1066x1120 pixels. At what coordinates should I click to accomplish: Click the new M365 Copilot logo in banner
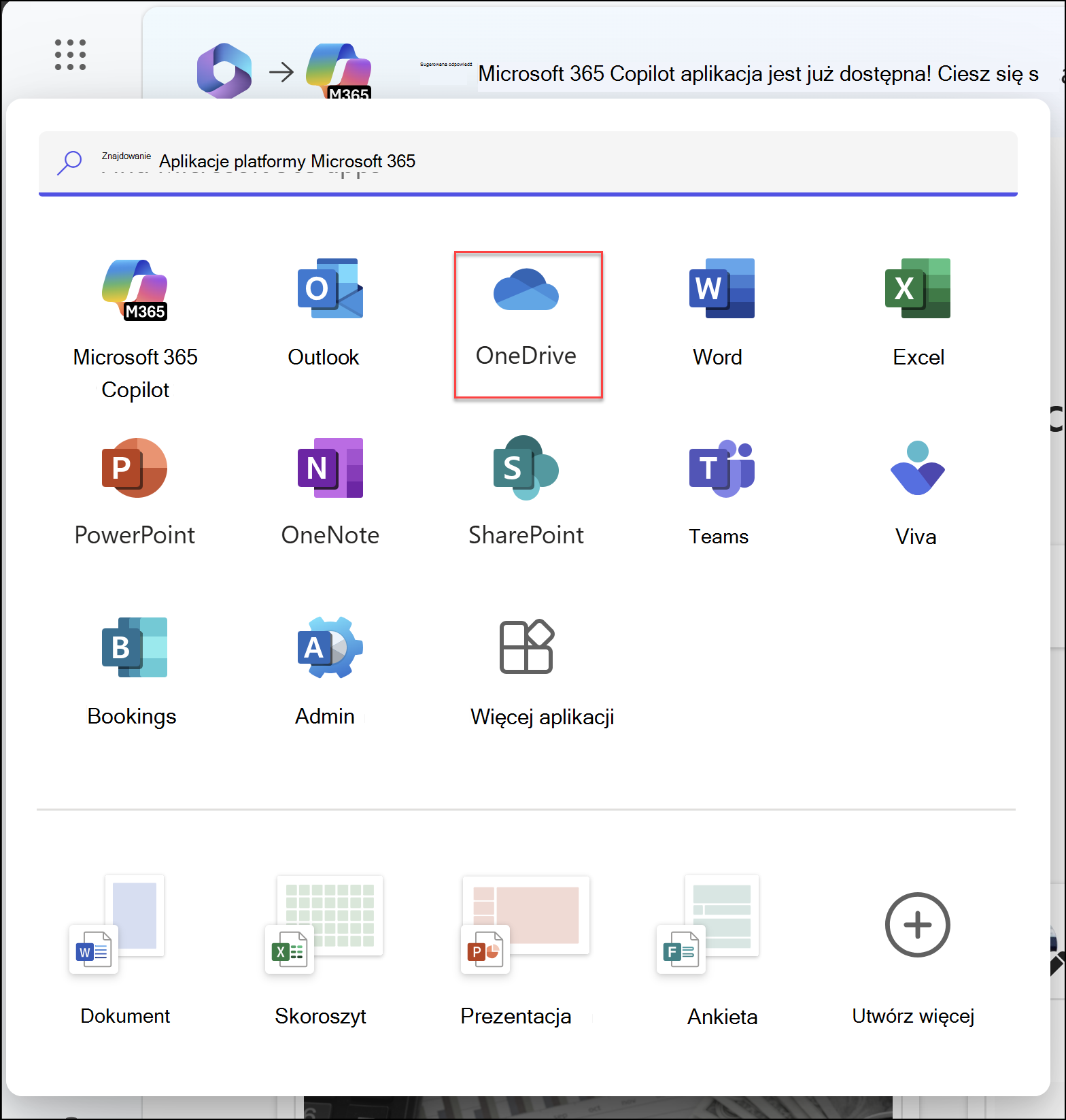click(x=339, y=71)
